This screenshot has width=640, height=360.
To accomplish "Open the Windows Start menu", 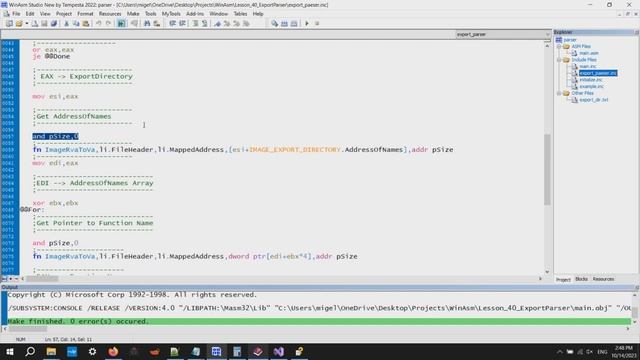I will (9, 351).
